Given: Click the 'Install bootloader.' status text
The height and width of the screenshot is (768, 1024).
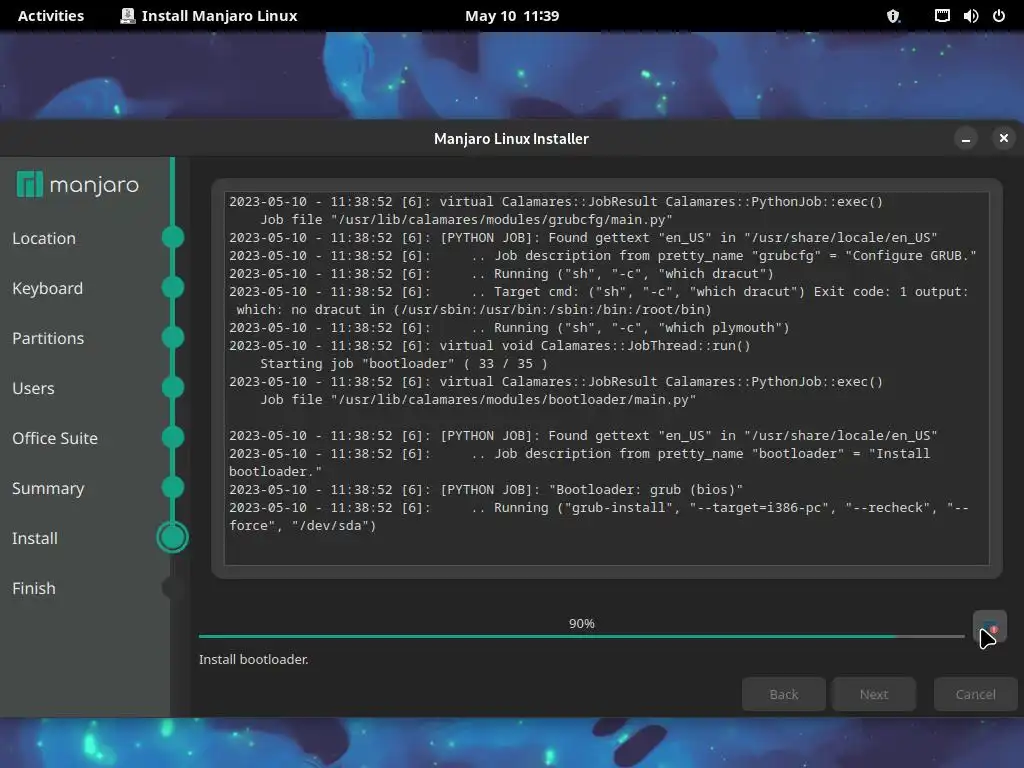Looking at the screenshot, I should (253, 660).
